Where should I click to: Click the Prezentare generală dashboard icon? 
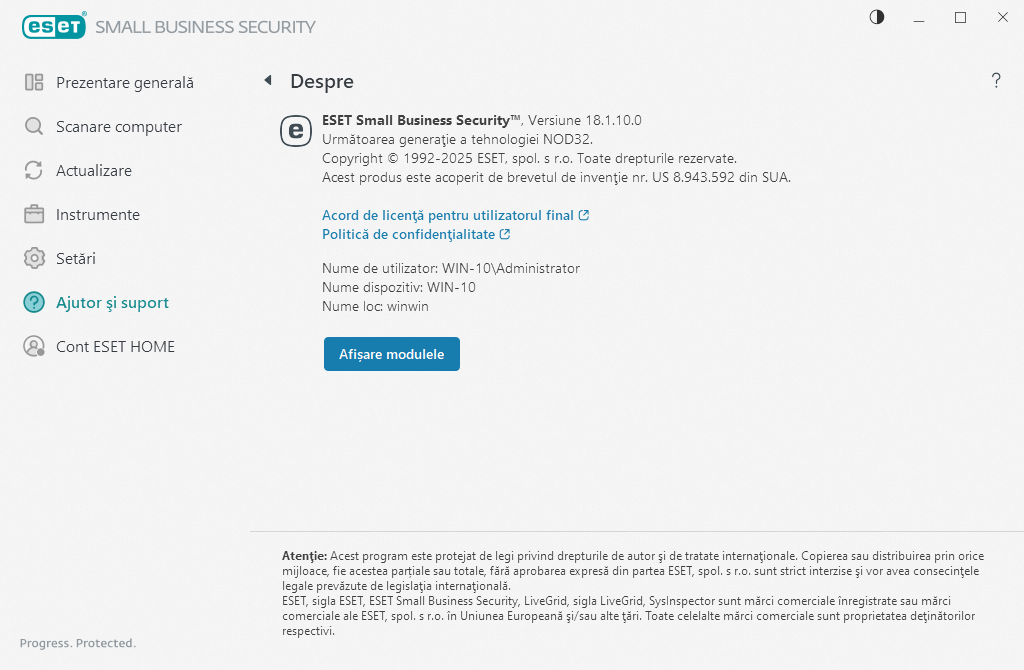pyautogui.click(x=34, y=82)
